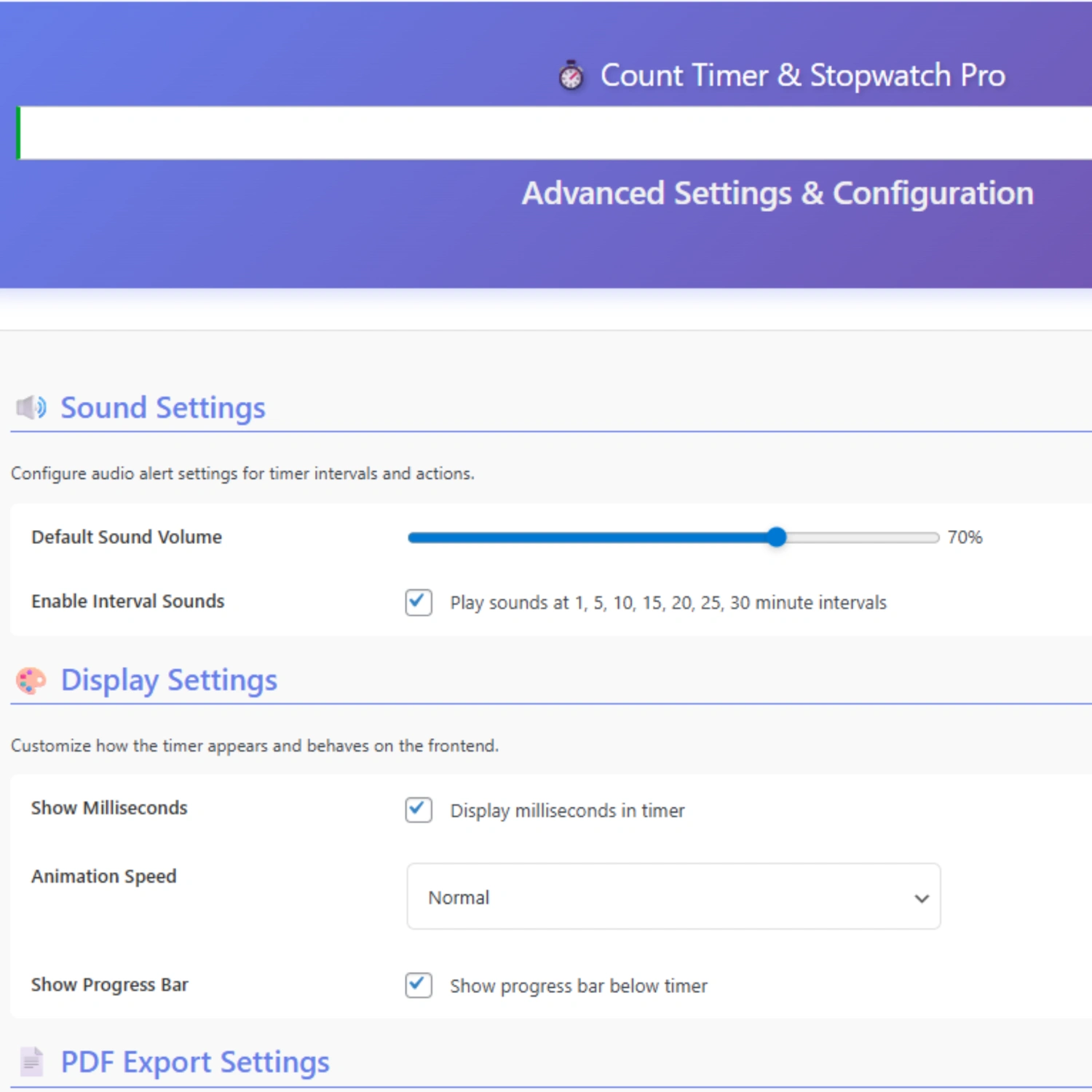The image size is (1092, 1092).
Task: Click the Count Timer & Stopwatch Pro title
Action: [x=802, y=76]
